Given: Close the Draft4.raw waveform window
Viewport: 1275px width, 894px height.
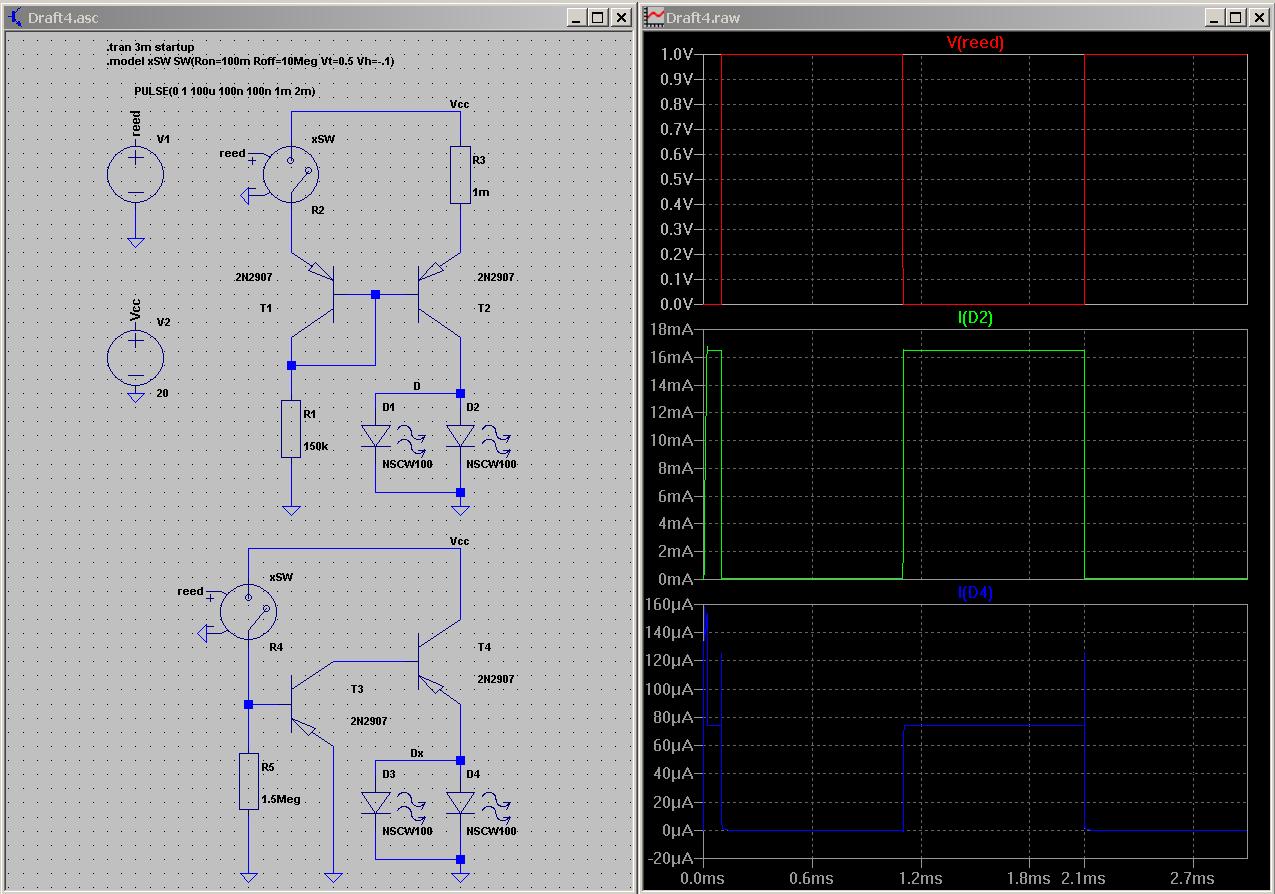Looking at the screenshot, I should tap(1258, 18).
